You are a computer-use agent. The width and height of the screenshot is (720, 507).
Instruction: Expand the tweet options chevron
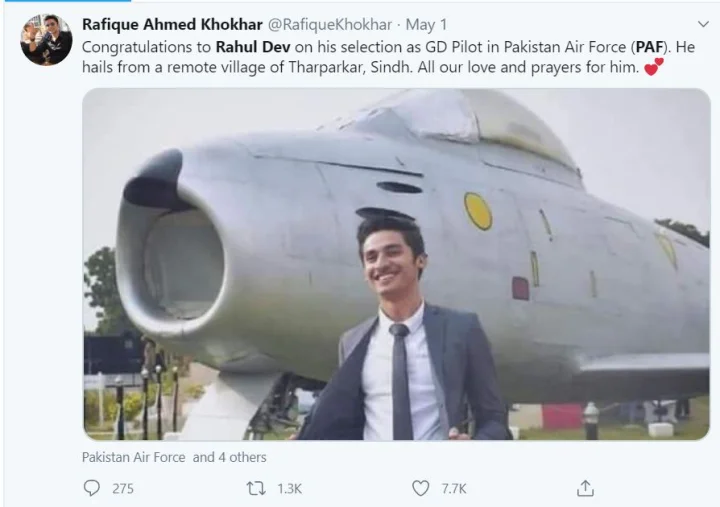(x=703, y=23)
